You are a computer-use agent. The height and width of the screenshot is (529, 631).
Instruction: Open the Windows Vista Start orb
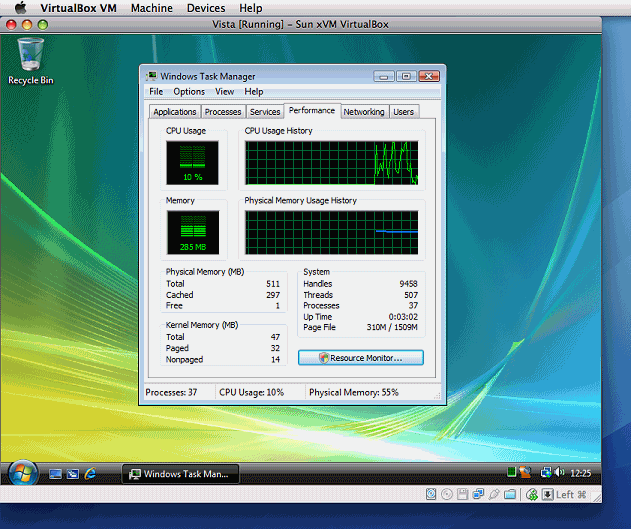[x=22, y=473]
